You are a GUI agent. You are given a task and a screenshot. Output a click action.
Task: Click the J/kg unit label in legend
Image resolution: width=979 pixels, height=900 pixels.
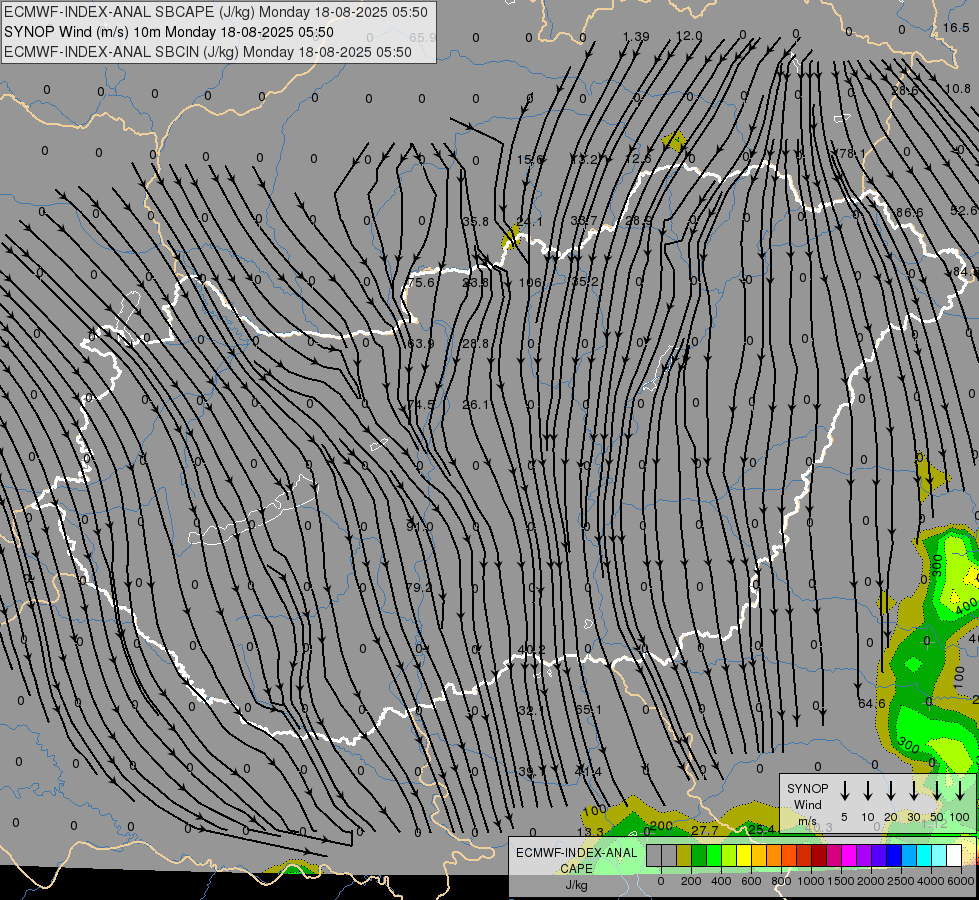576,885
